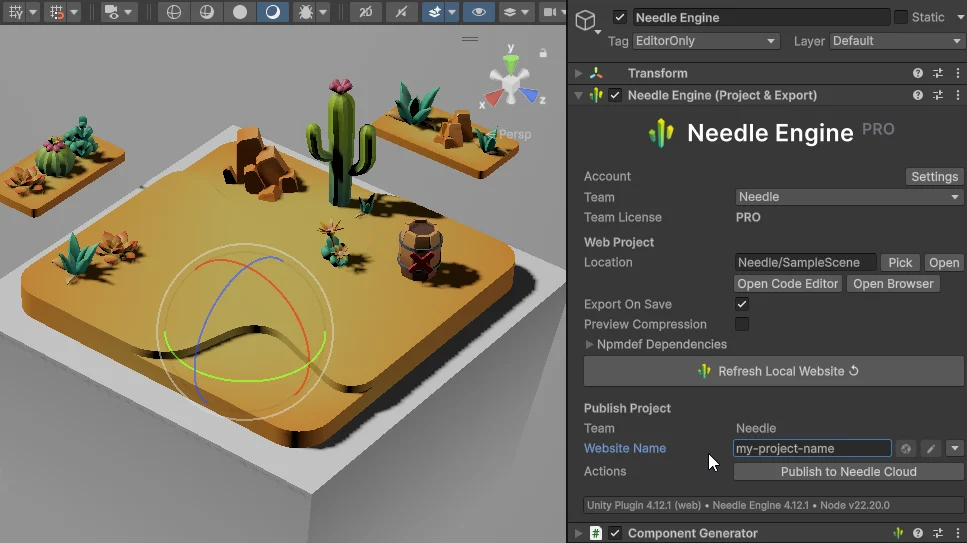Expand the Transform component
967x543 pixels.
pos(578,73)
